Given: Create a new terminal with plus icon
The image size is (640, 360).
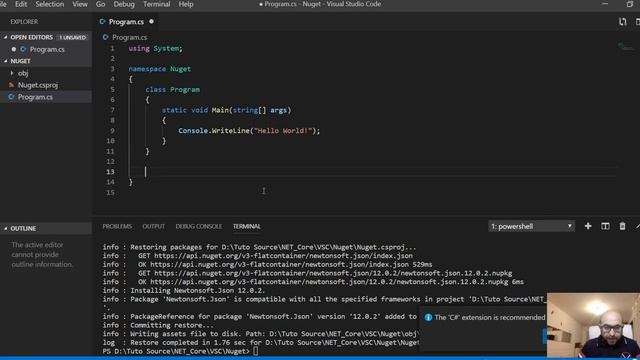Looking at the screenshot, I should [x=588, y=226].
